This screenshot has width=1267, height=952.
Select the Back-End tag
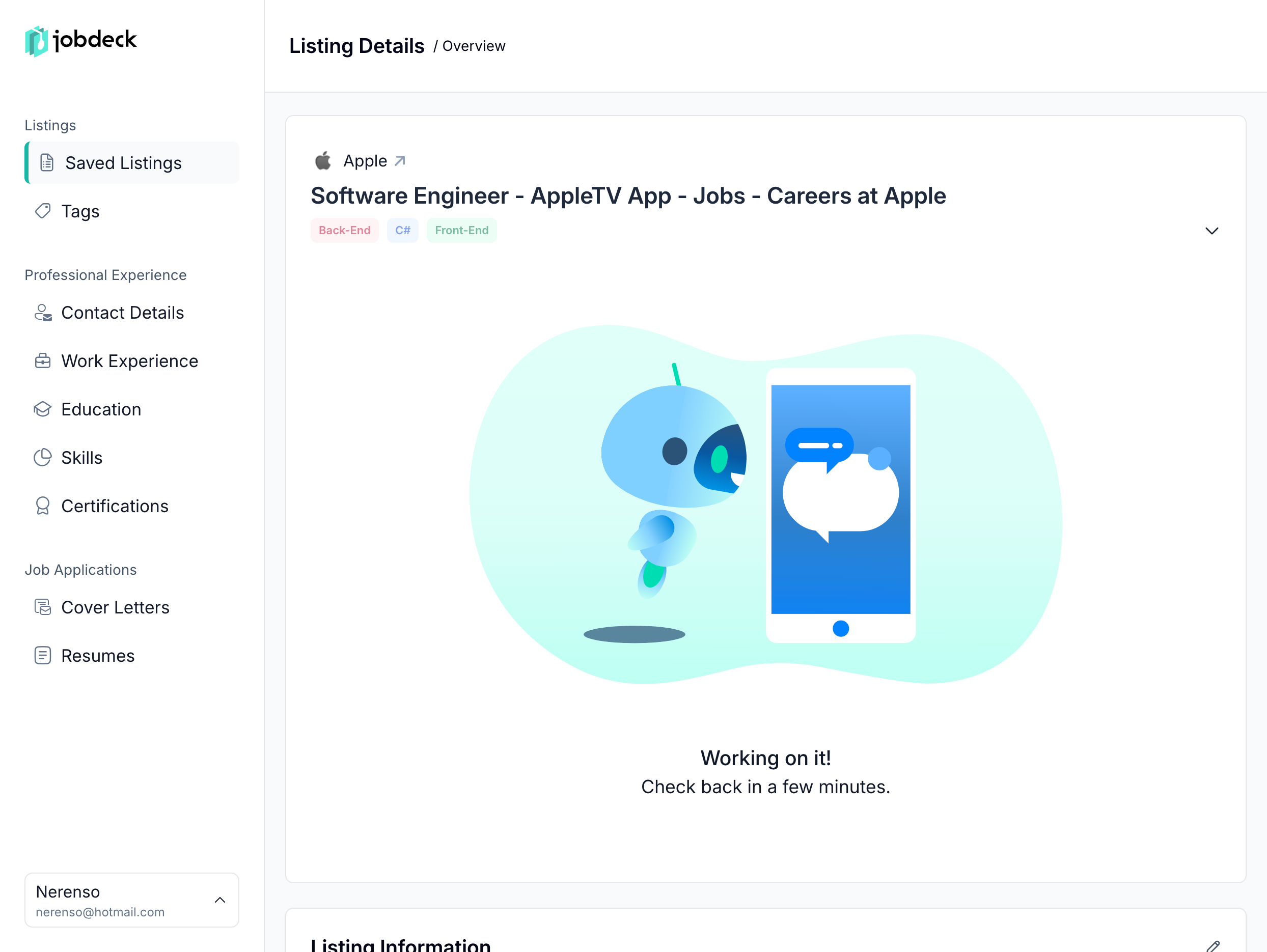pos(345,230)
